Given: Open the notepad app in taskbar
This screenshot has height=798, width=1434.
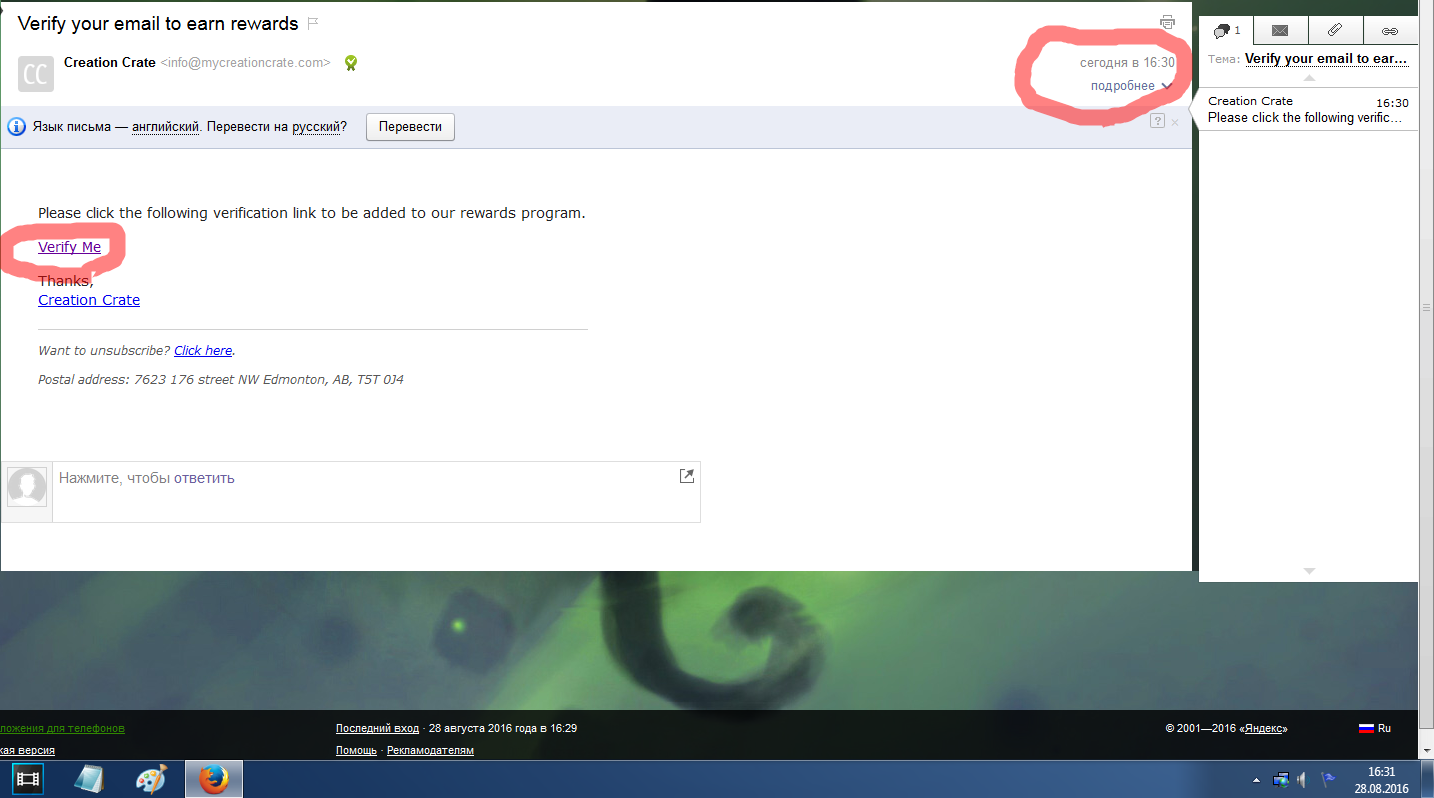Looking at the screenshot, I should [90, 779].
